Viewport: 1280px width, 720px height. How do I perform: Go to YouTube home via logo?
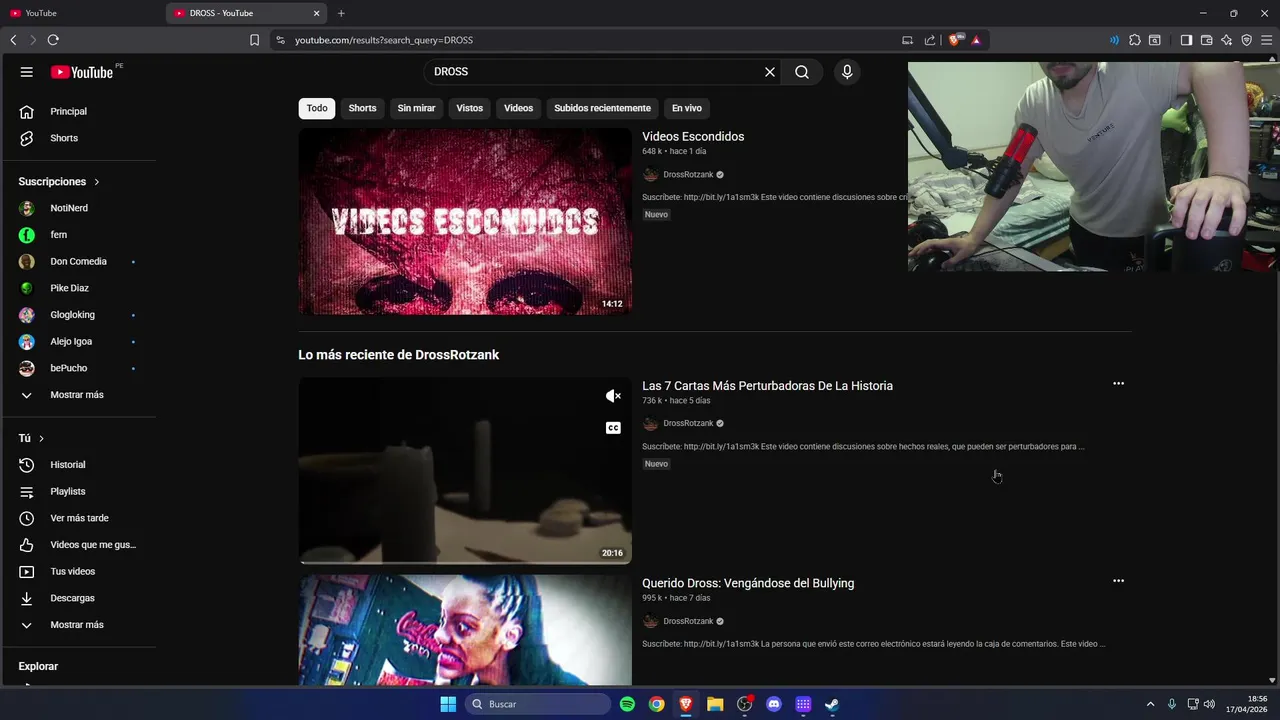82,72
